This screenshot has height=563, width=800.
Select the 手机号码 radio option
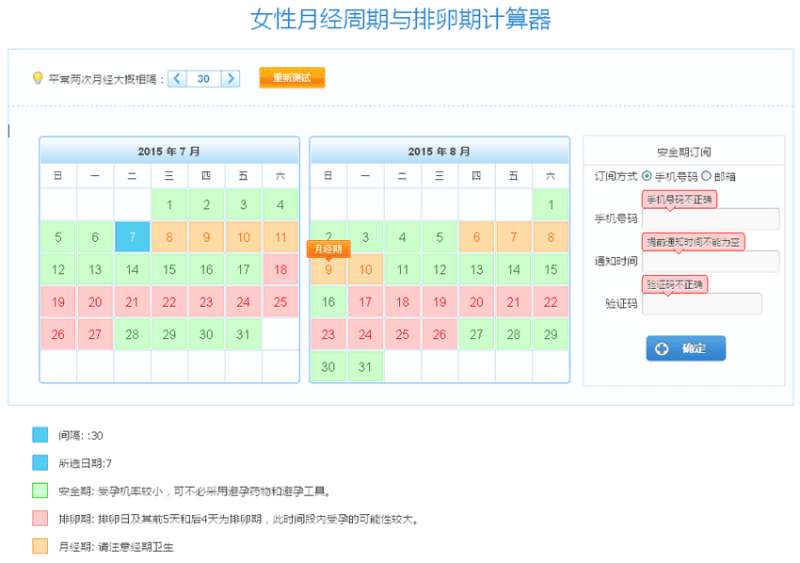tap(647, 176)
